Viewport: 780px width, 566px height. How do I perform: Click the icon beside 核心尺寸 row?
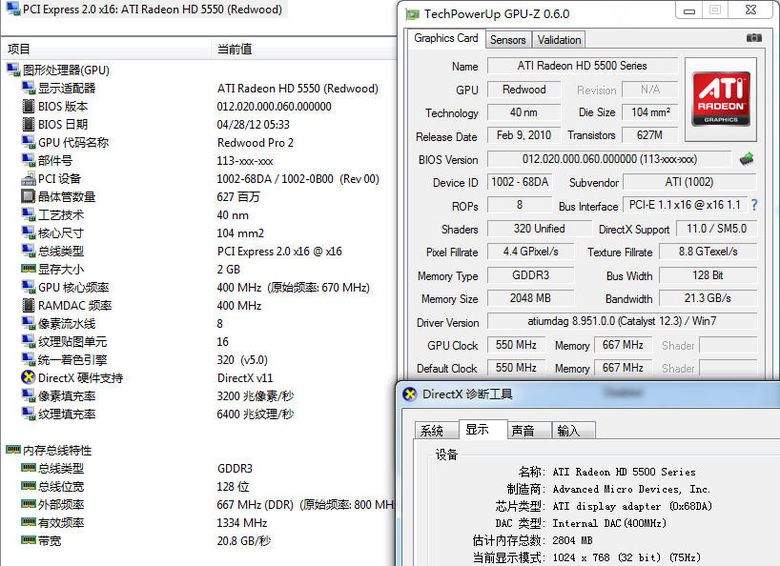(x=28, y=233)
